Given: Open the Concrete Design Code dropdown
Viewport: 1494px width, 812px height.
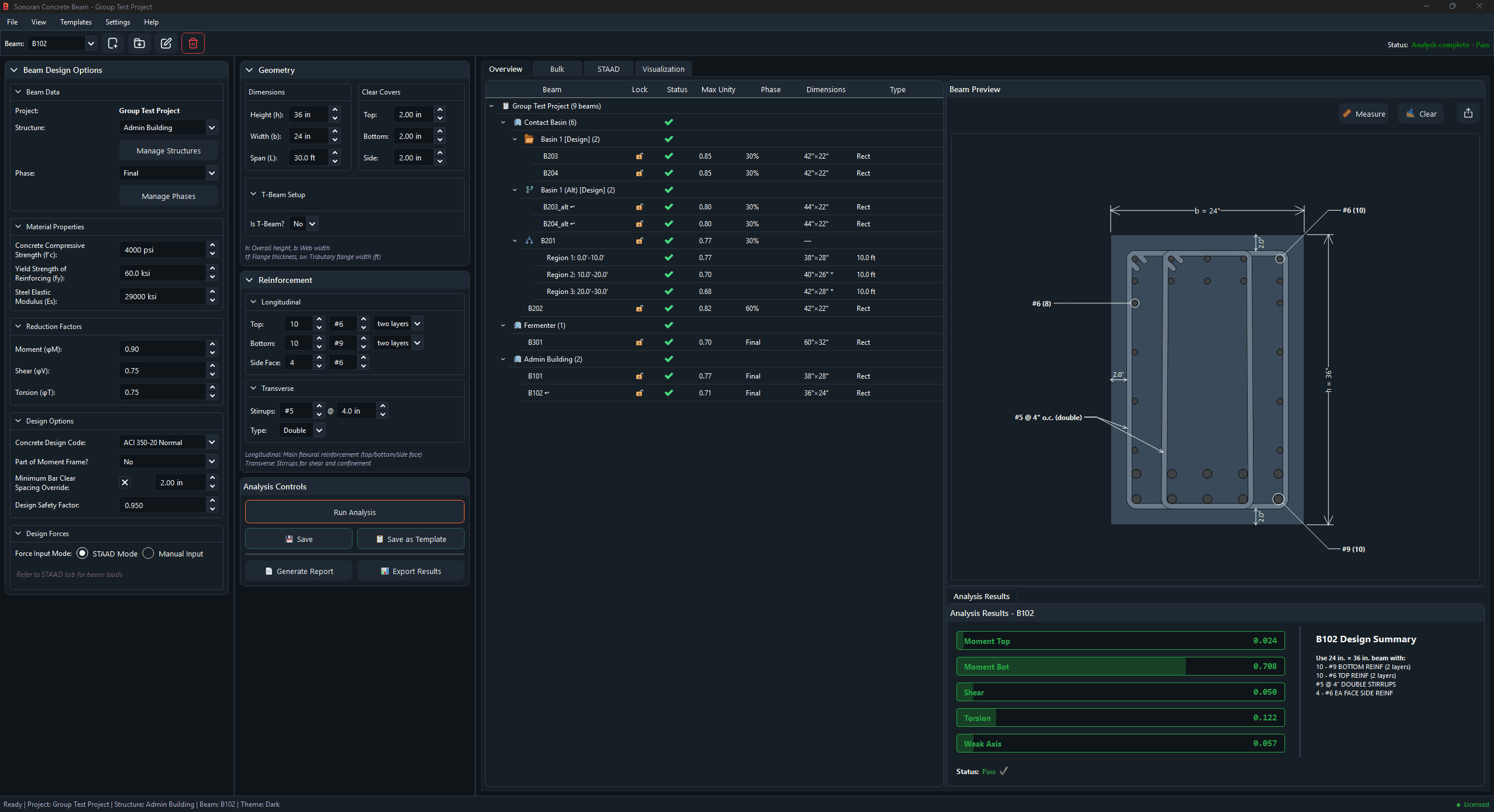Looking at the screenshot, I should tap(169, 443).
